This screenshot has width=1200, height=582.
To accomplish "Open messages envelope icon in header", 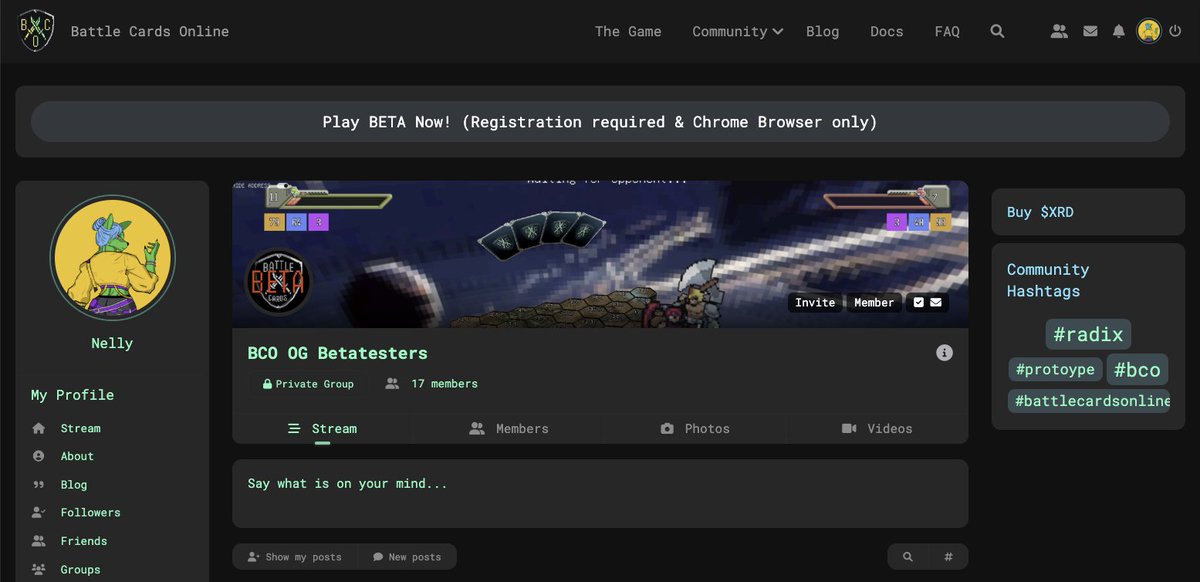I will 1090,31.
